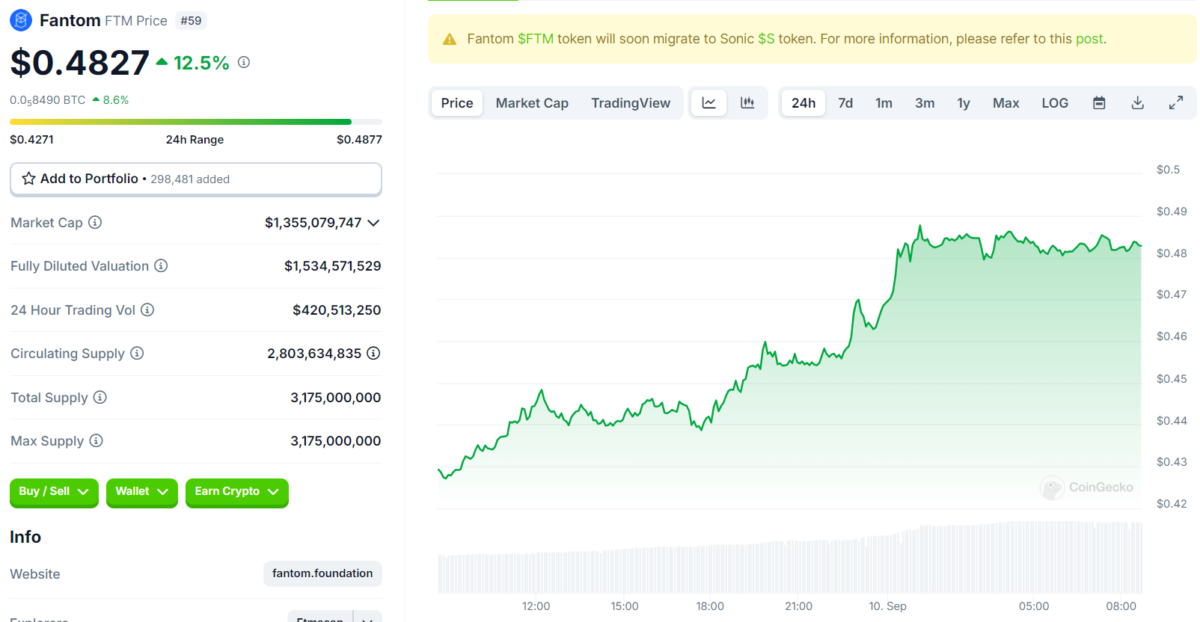Switch to the Market Cap chart tab
This screenshot has width=1200, height=622.
[x=532, y=103]
